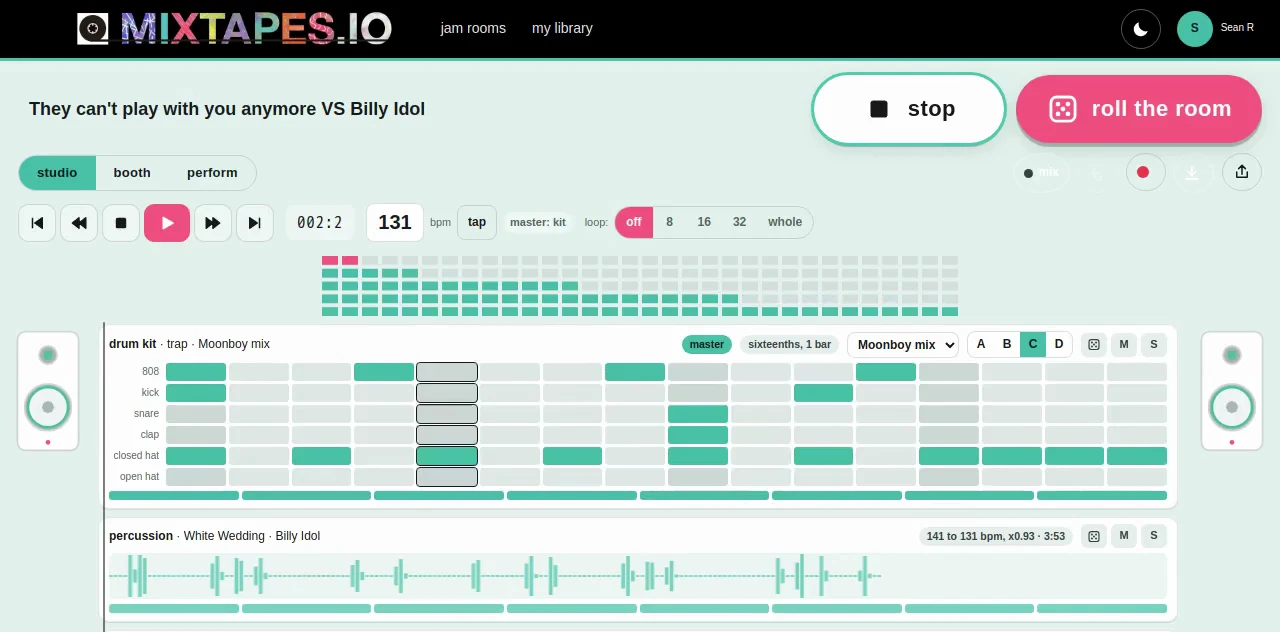Select drum pattern variation A

point(981,344)
